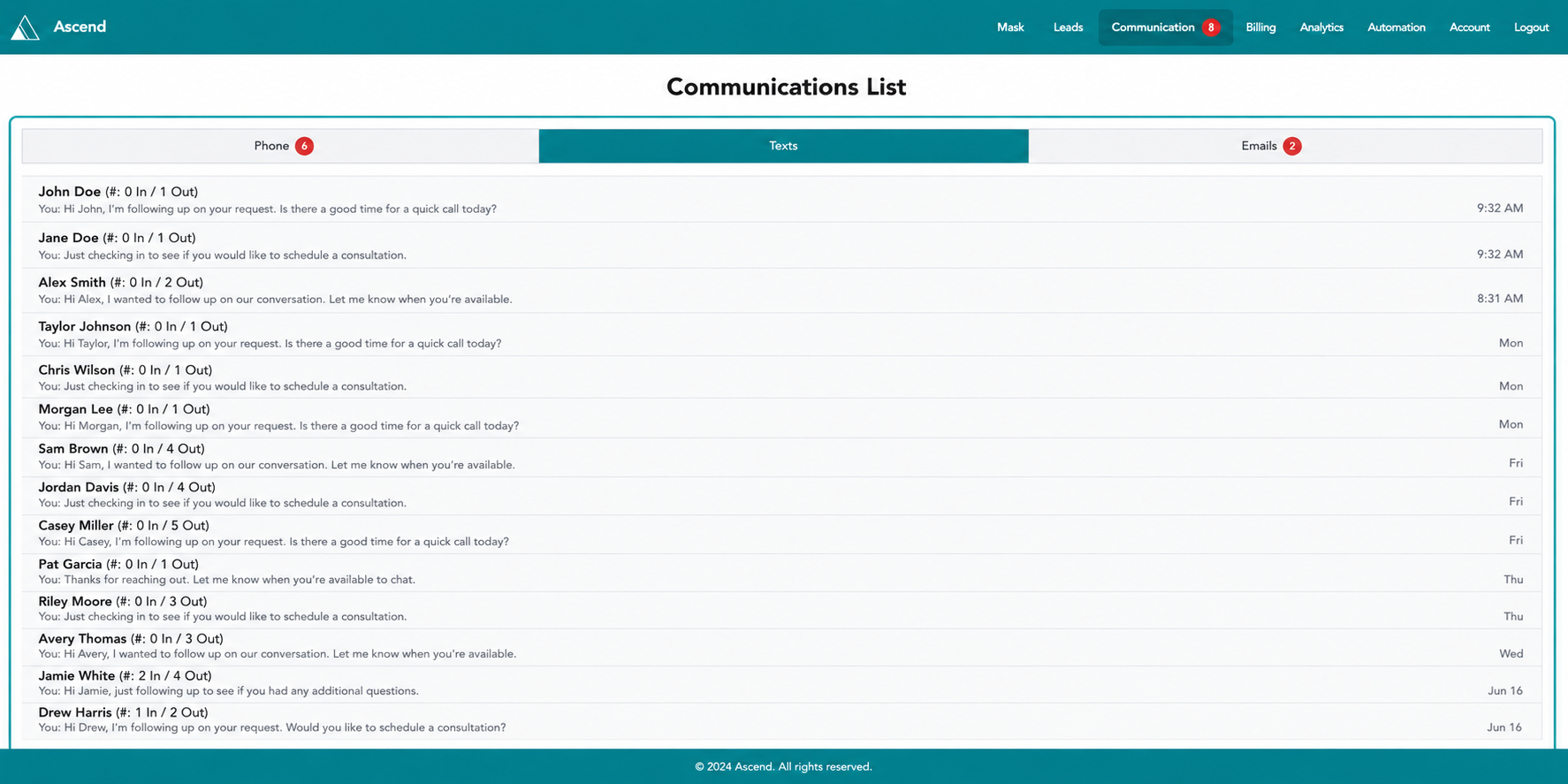Switch to the Emails tab

pos(1285,146)
